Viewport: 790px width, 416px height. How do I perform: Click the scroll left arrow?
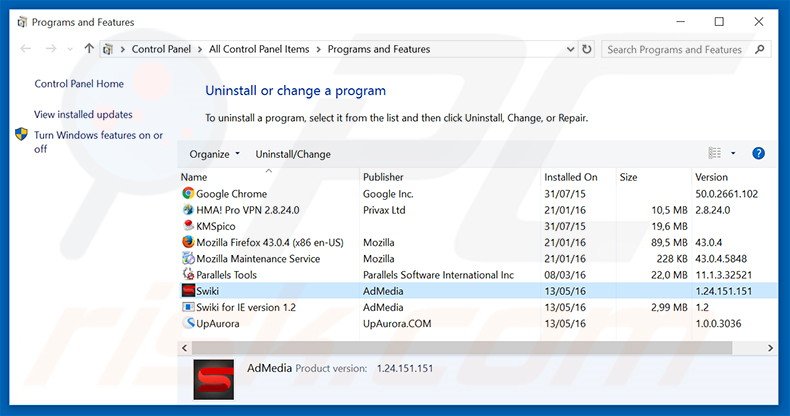[184, 348]
